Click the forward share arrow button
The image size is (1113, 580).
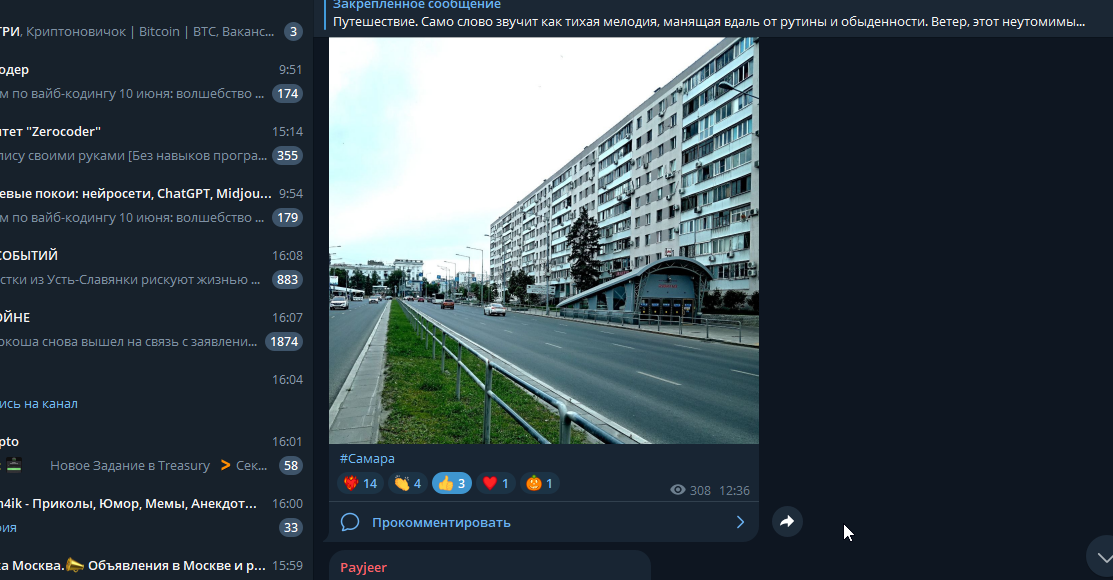click(x=787, y=522)
